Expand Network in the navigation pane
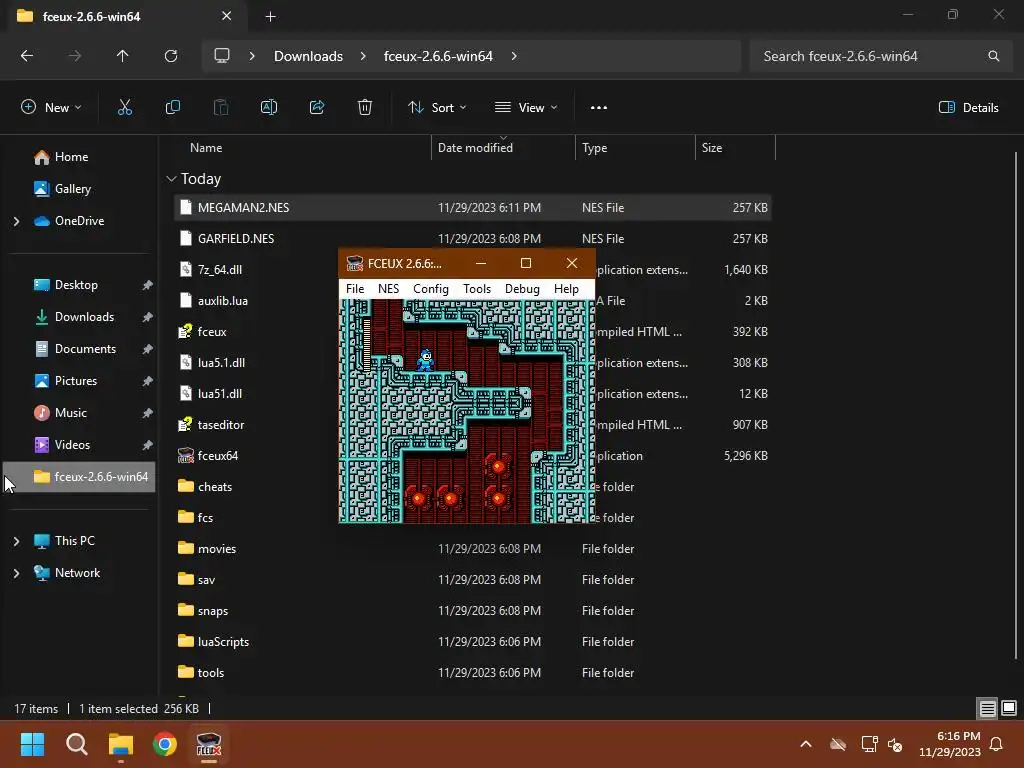The height and width of the screenshot is (768, 1024). click(x=16, y=573)
